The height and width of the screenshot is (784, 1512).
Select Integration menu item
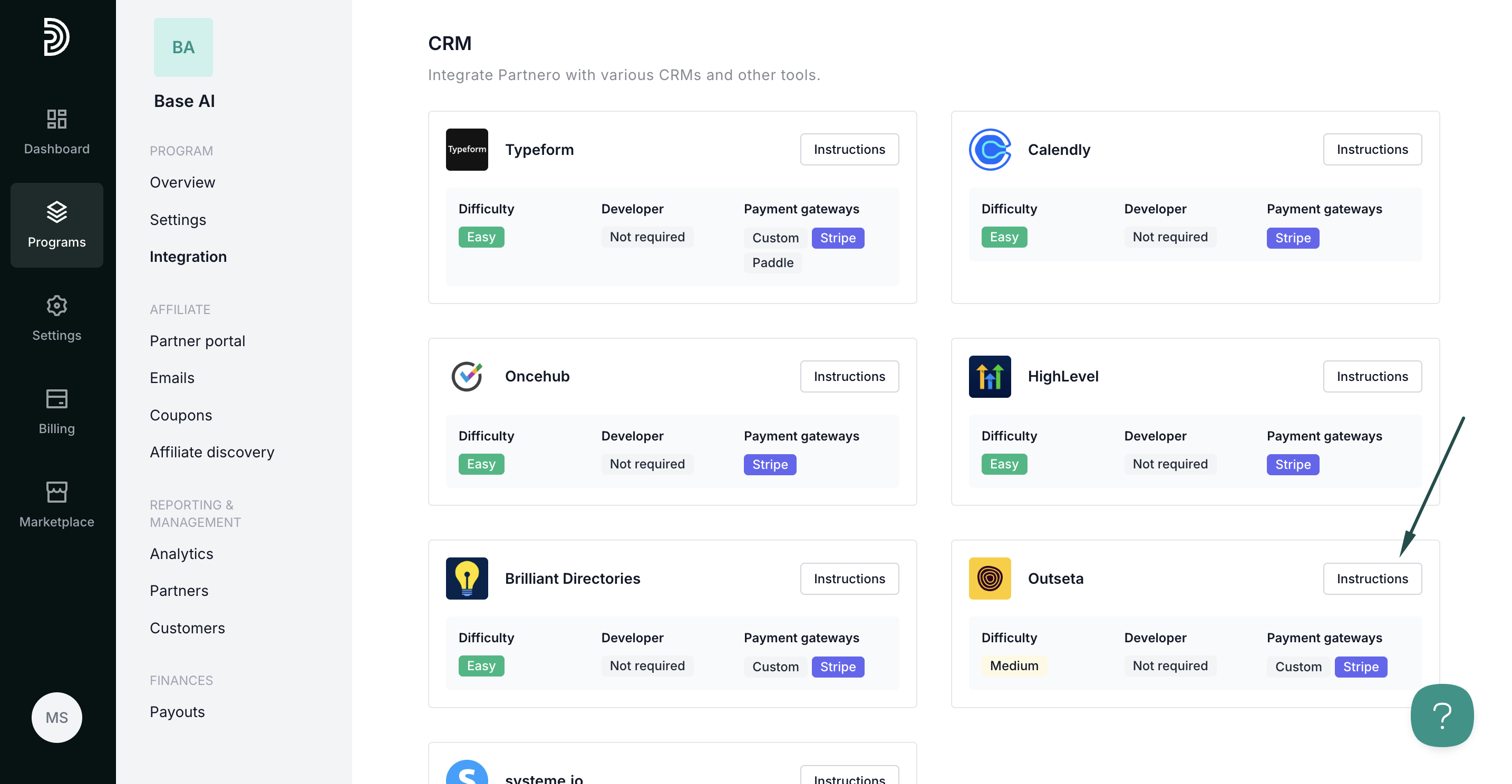[x=188, y=256]
